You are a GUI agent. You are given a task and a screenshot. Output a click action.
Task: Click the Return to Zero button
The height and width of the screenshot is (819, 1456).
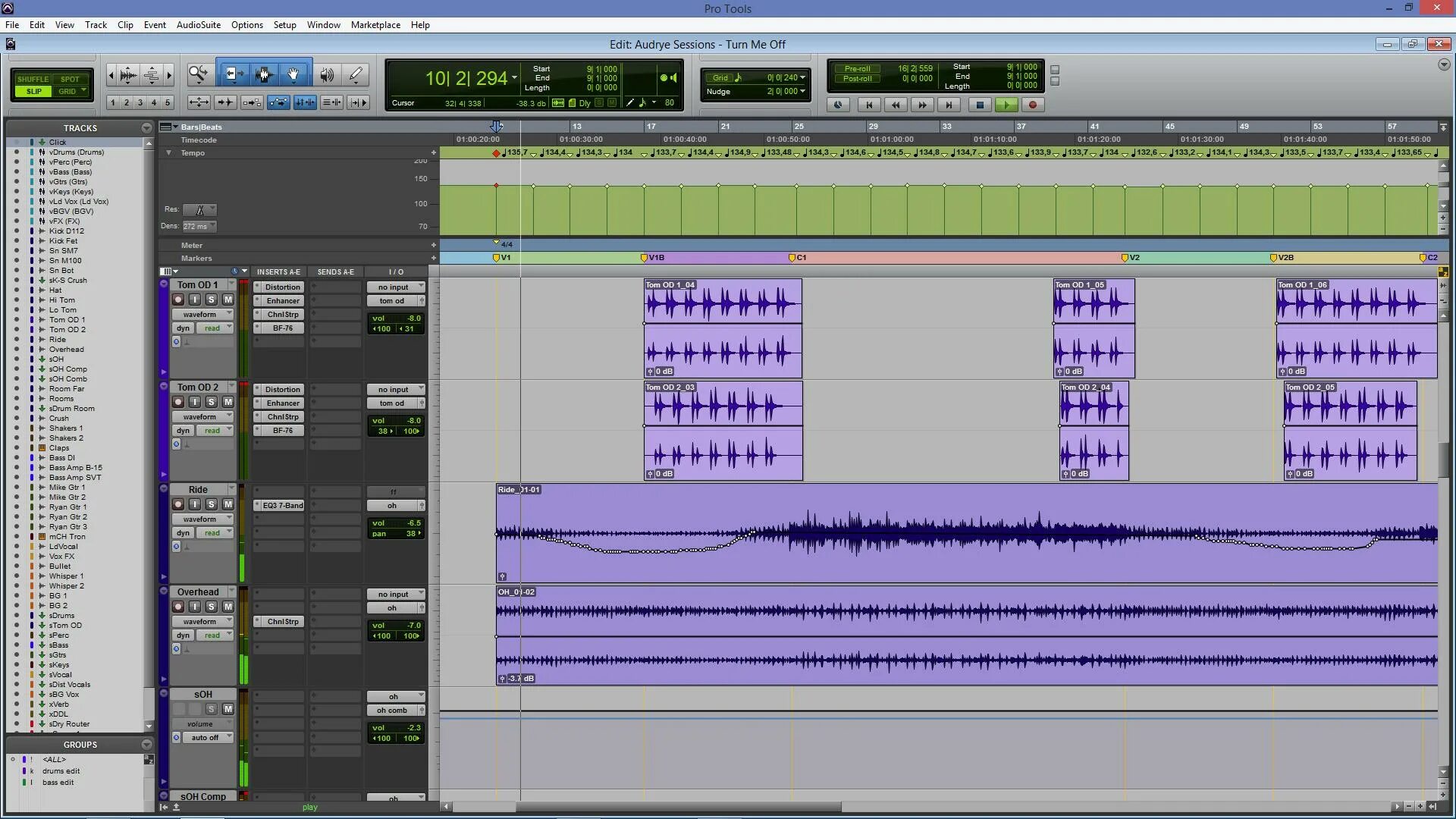coord(869,105)
